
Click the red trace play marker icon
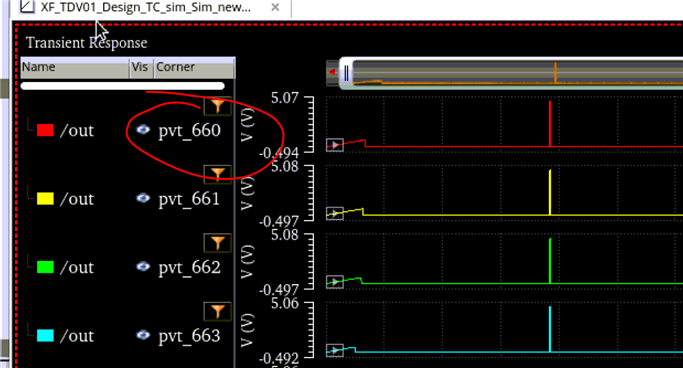coord(335,145)
